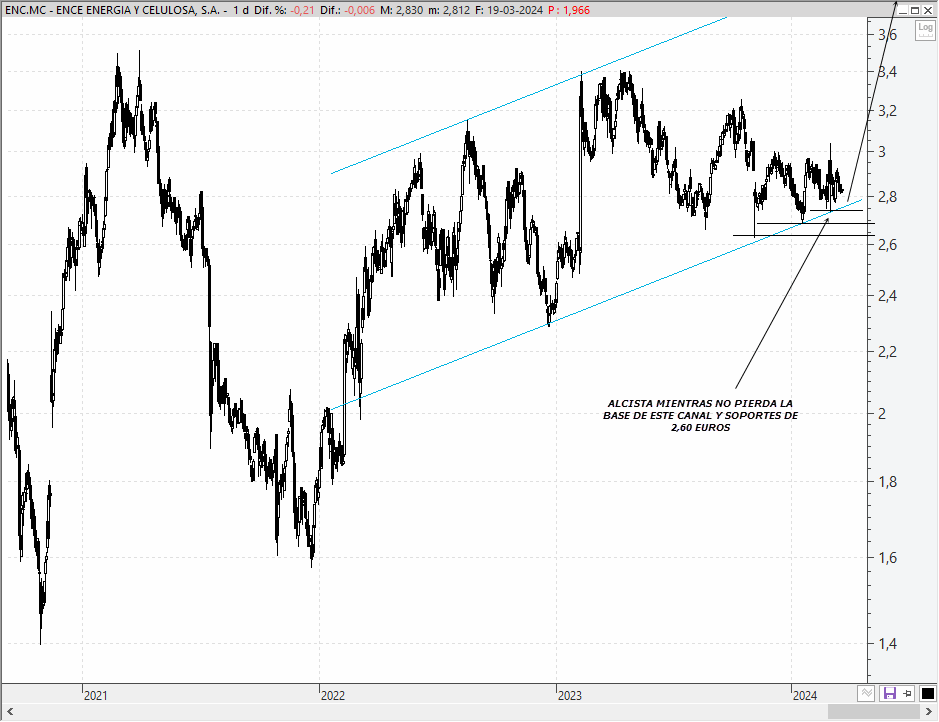Click the 3,4 price axis label
The width and height of the screenshot is (939, 722).
887,72
